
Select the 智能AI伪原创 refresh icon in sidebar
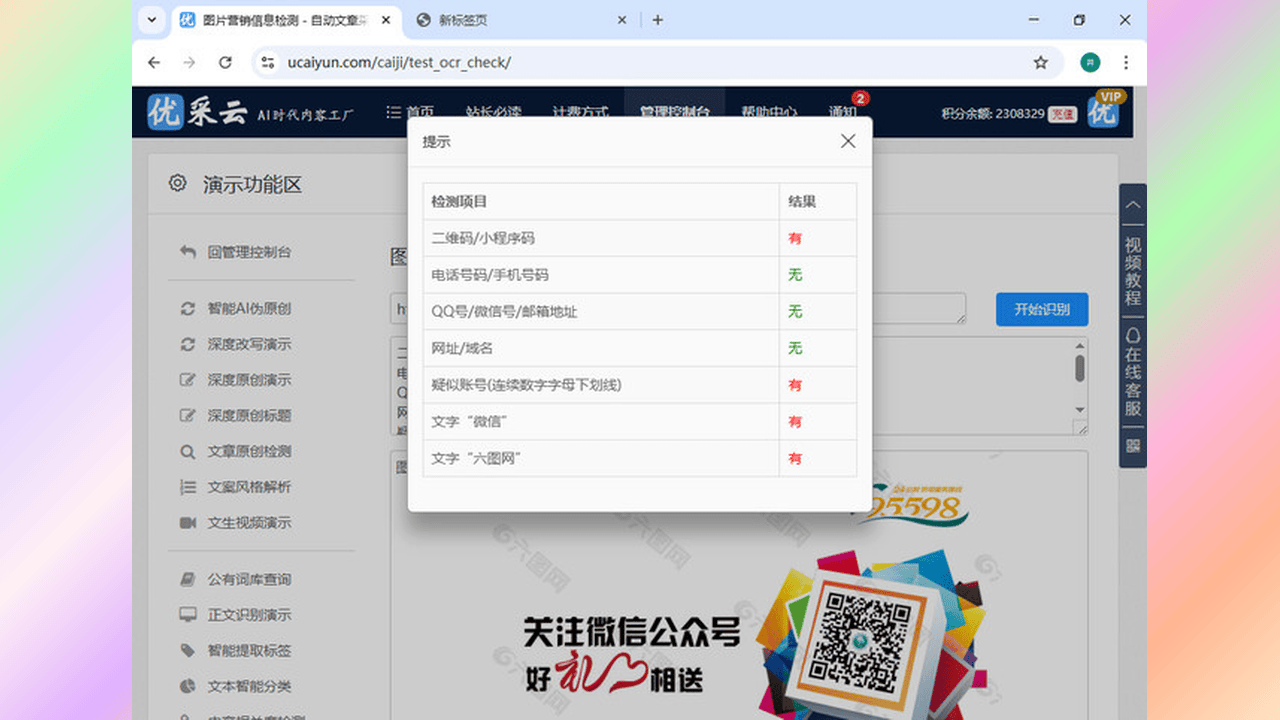click(x=187, y=309)
